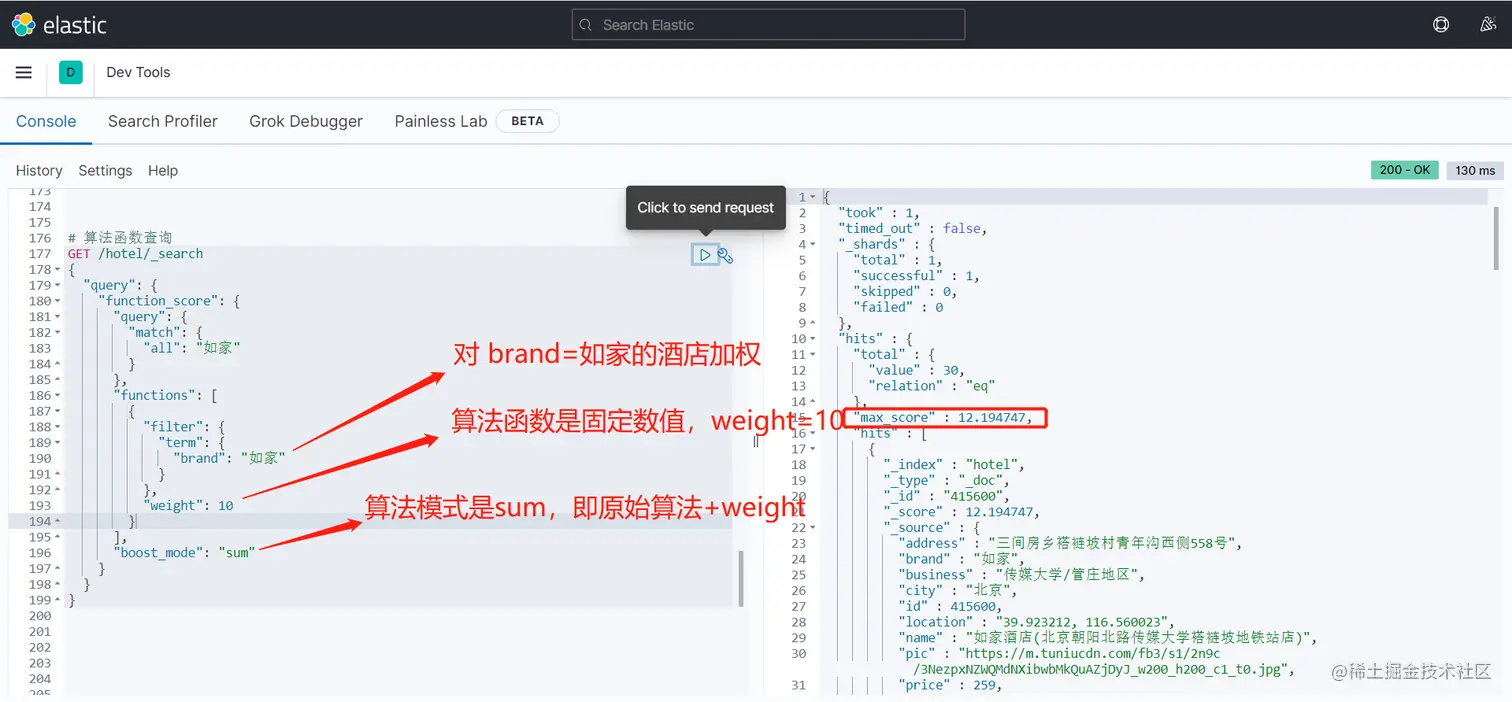This screenshot has height=702, width=1512.
Task: Collapse the query block at line 179
Action: (x=58, y=286)
